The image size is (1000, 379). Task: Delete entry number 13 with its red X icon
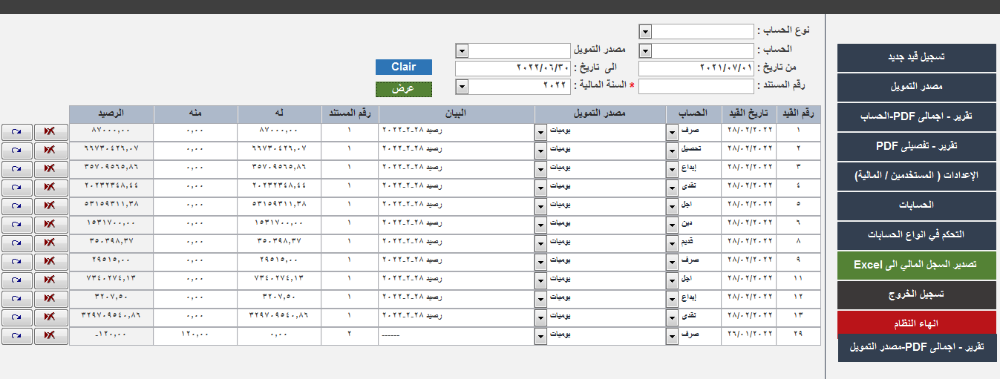coord(50,318)
